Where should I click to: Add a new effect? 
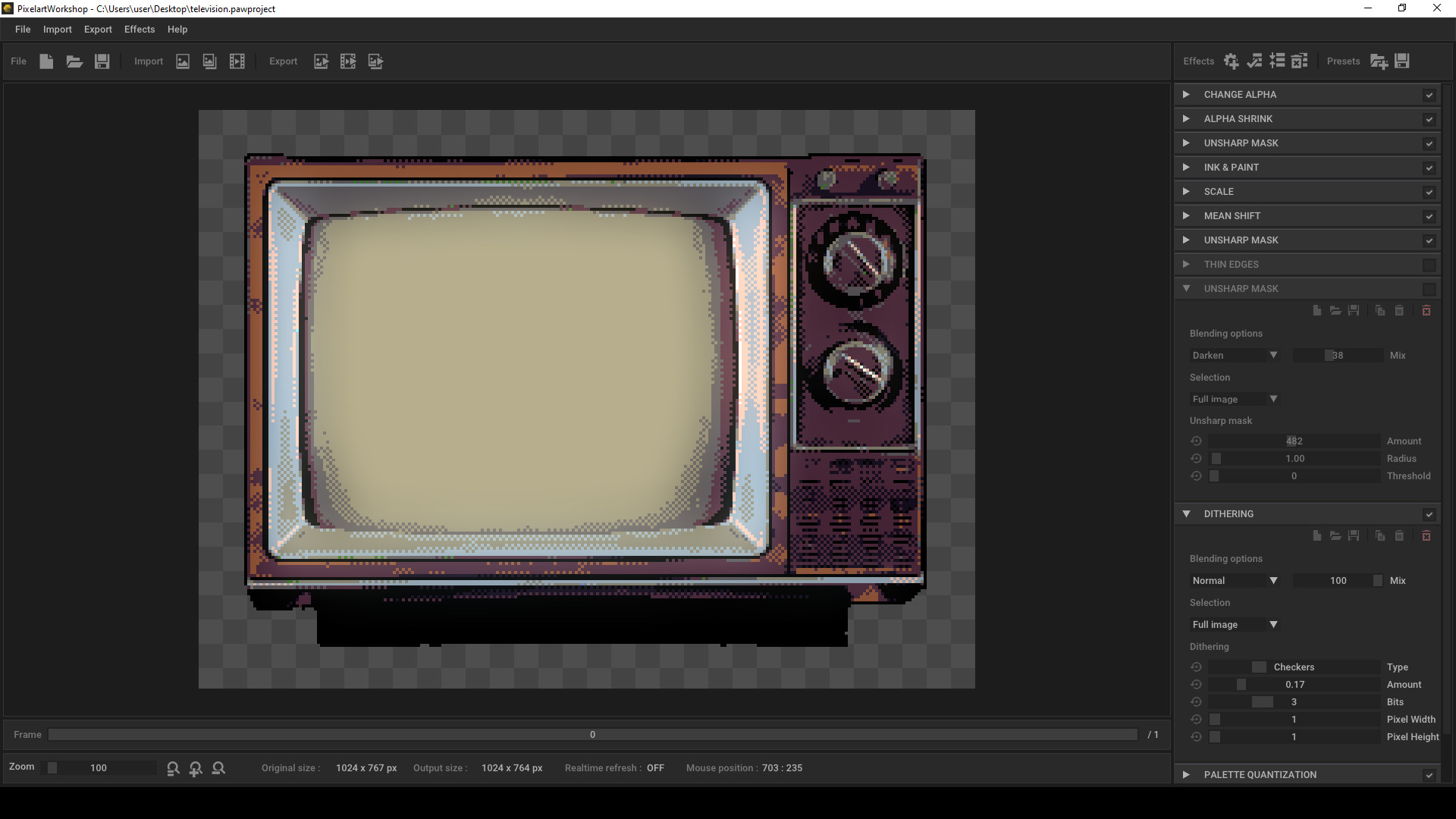pyautogui.click(x=1232, y=61)
